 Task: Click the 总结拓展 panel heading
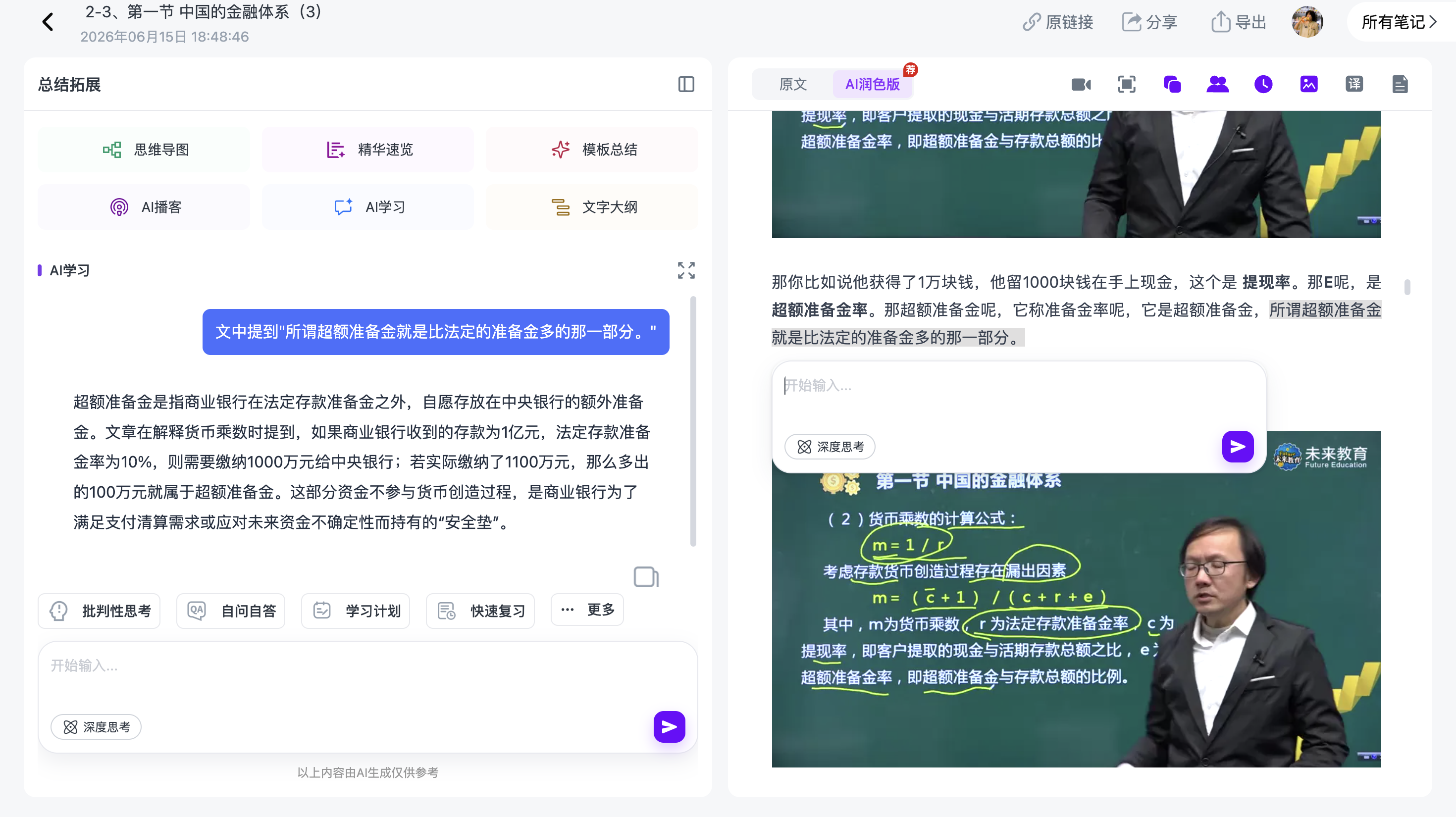point(69,85)
